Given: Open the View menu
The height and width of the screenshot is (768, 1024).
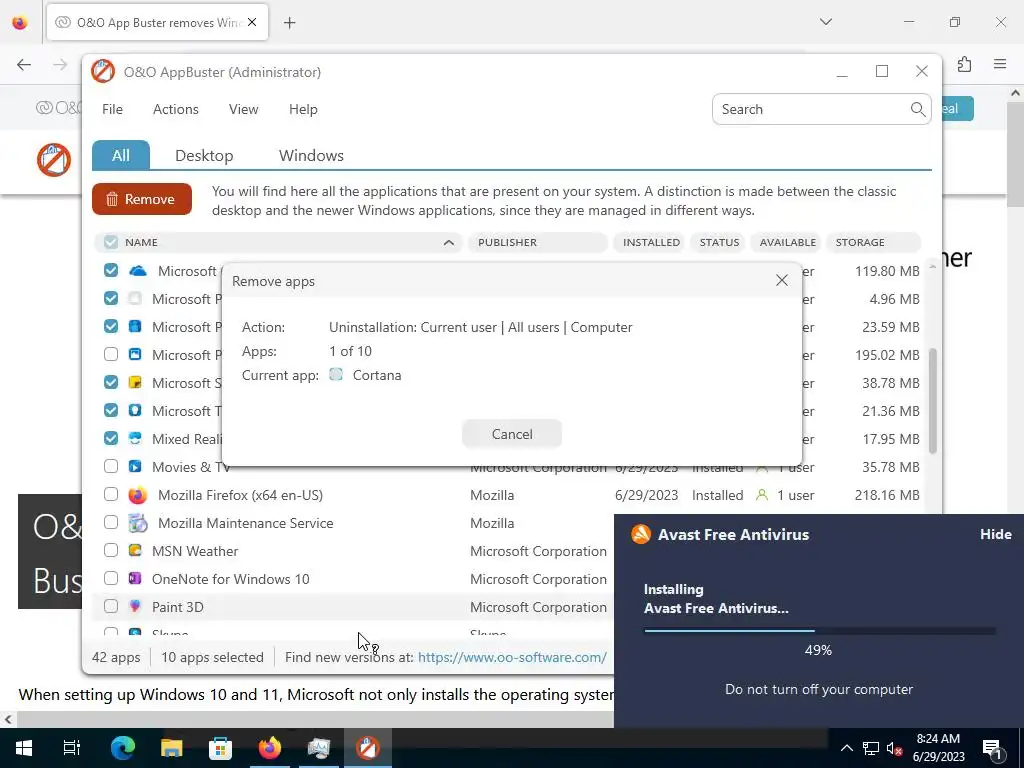Looking at the screenshot, I should point(244,109).
